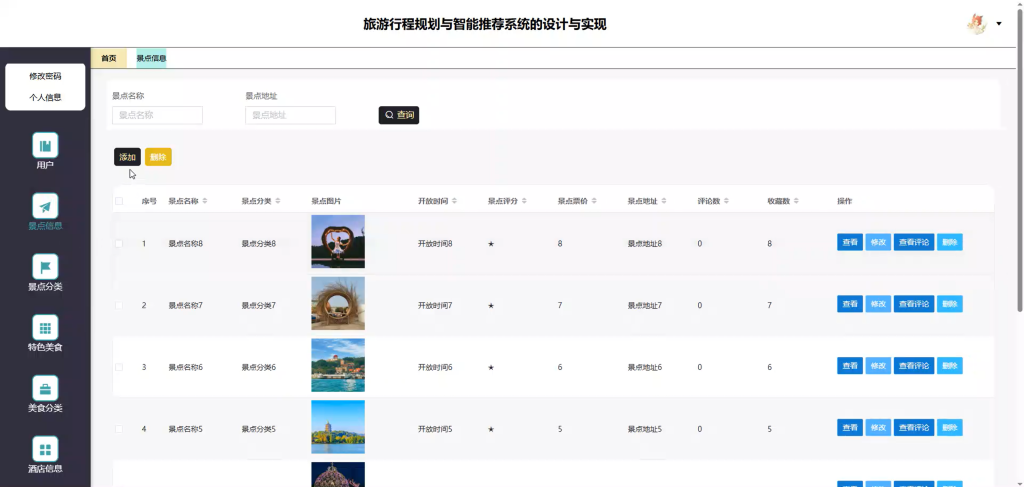Click 查看 for 景点名称5

pyautogui.click(x=850, y=428)
